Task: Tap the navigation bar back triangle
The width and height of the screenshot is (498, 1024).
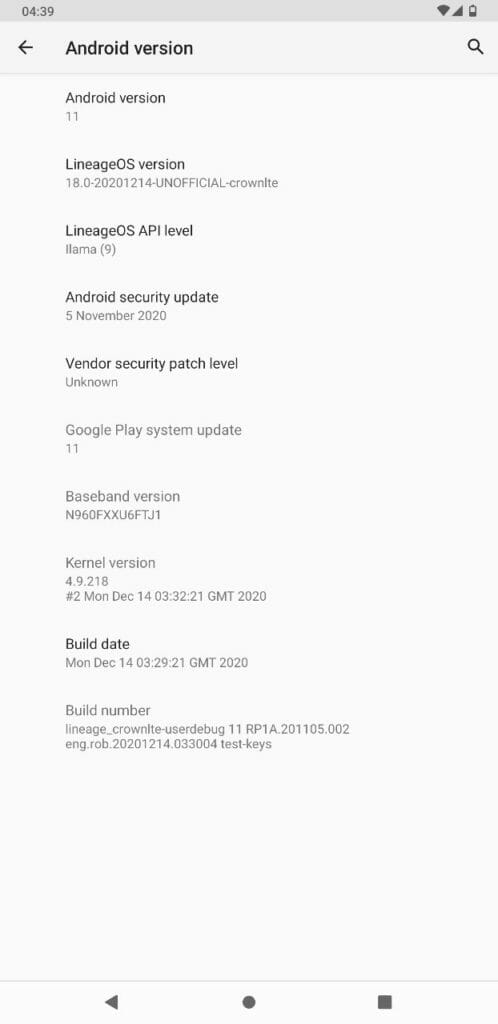Action: [x=112, y=1002]
